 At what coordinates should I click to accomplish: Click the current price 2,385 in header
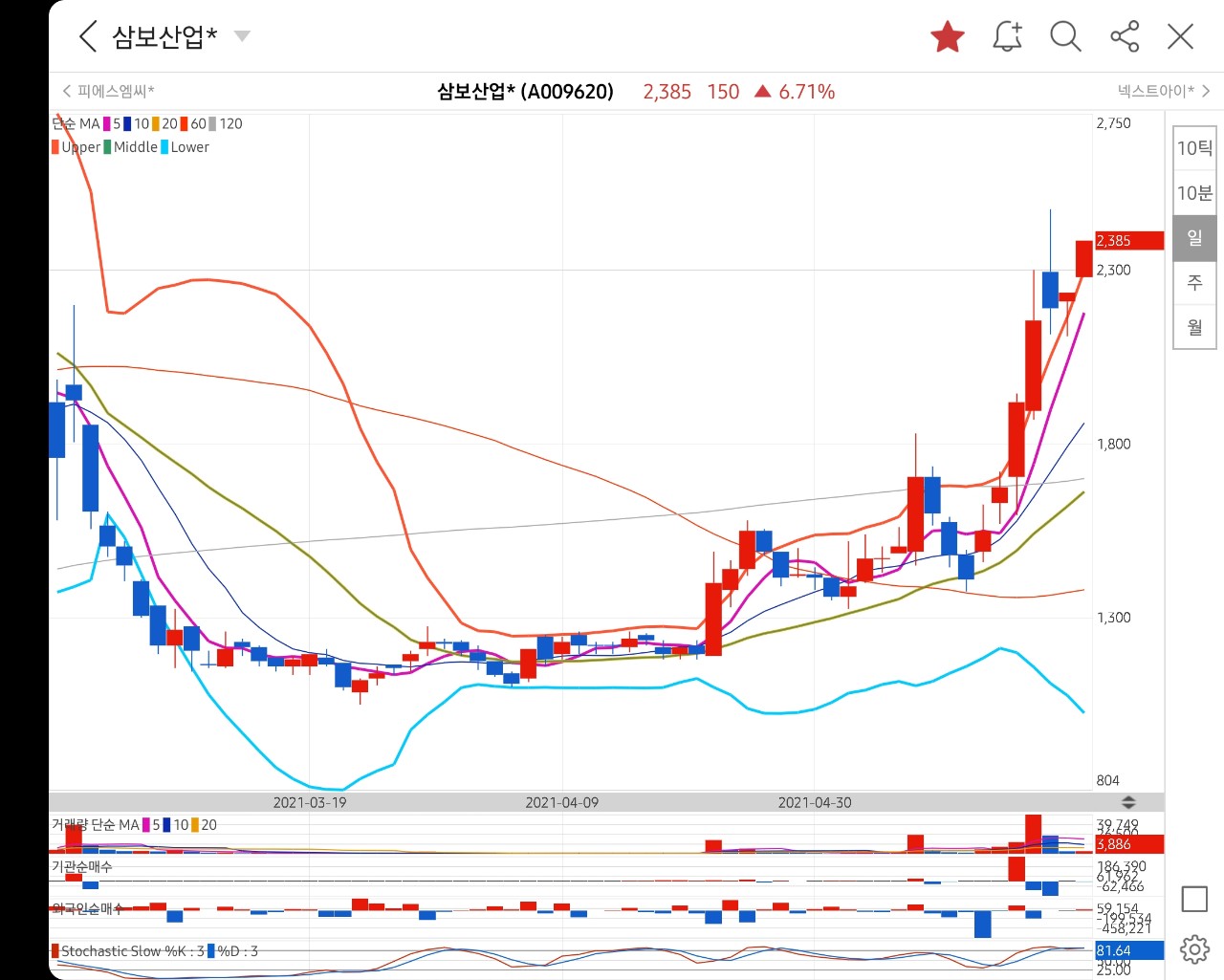click(667, 92)
